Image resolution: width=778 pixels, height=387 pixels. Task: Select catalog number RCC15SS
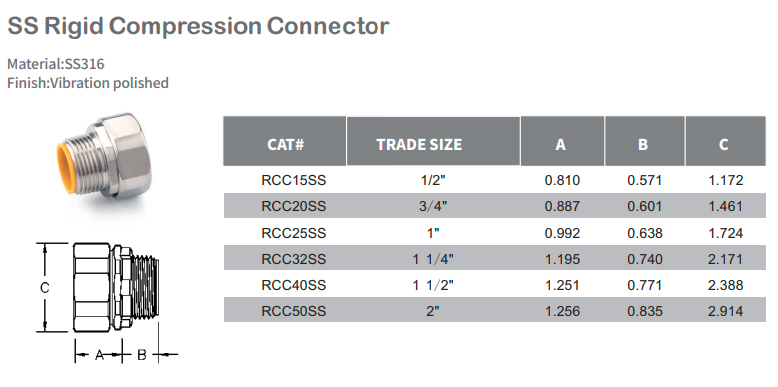click(x=294, y=180)
